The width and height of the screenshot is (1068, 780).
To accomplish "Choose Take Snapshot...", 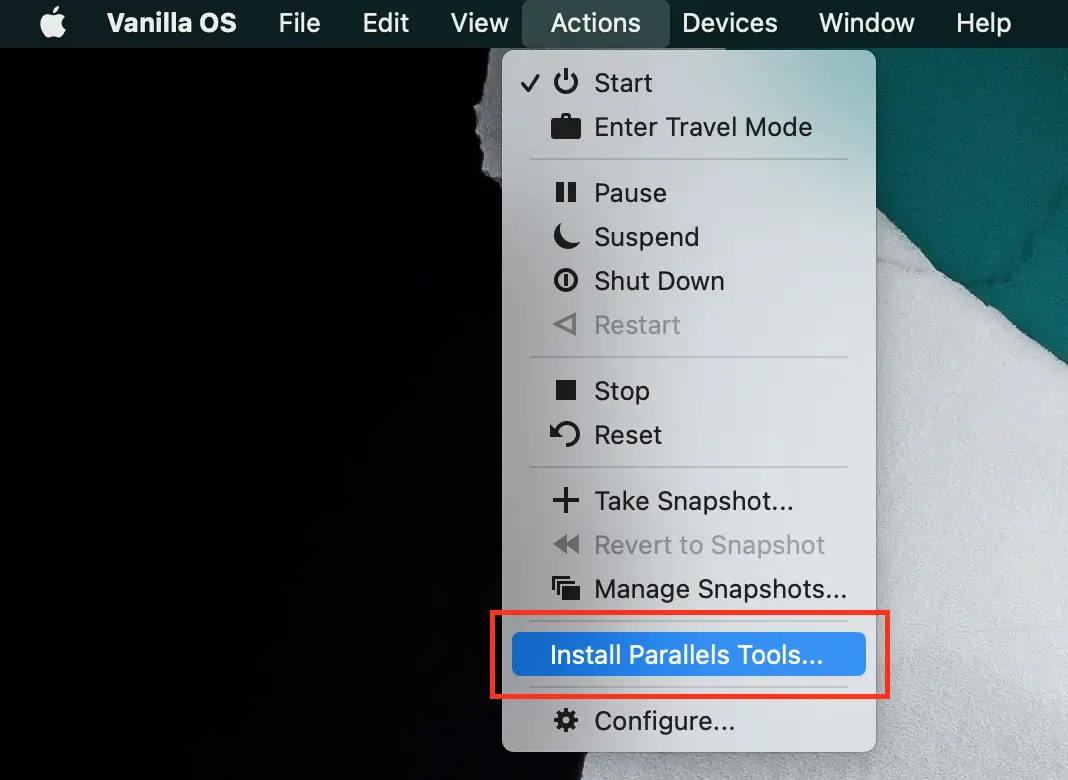I will click(x=689, y=501).
